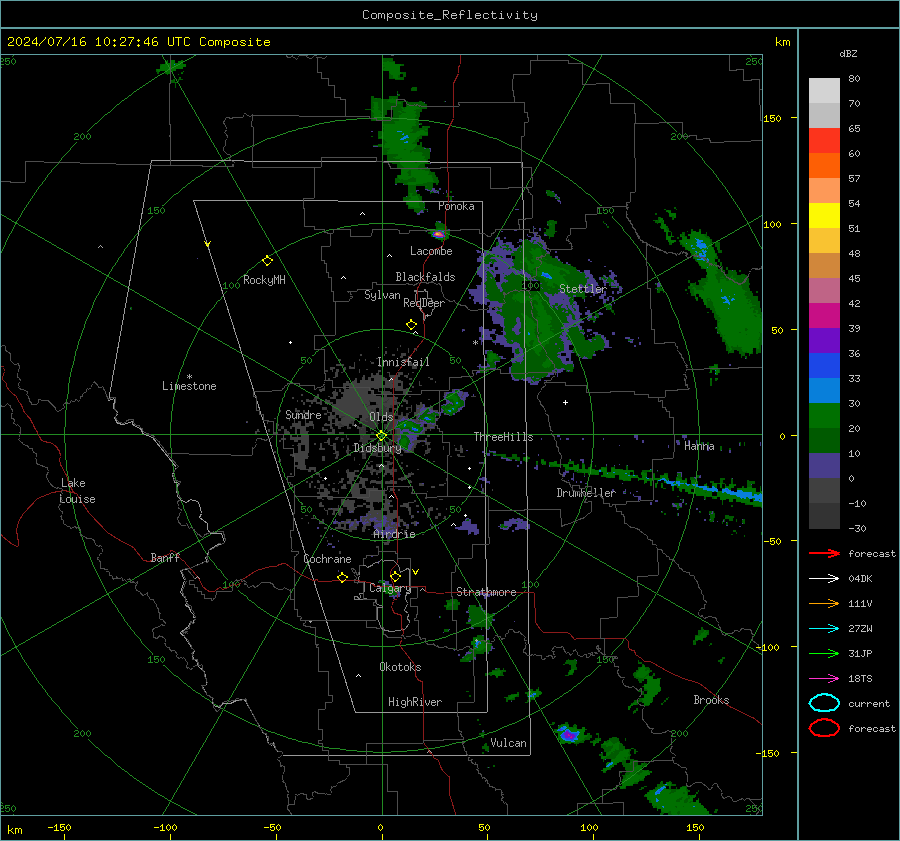Click the Composite_Reflectivity title text
The height and width of the screenshot is (841, 900).
[x=449, y=15]
